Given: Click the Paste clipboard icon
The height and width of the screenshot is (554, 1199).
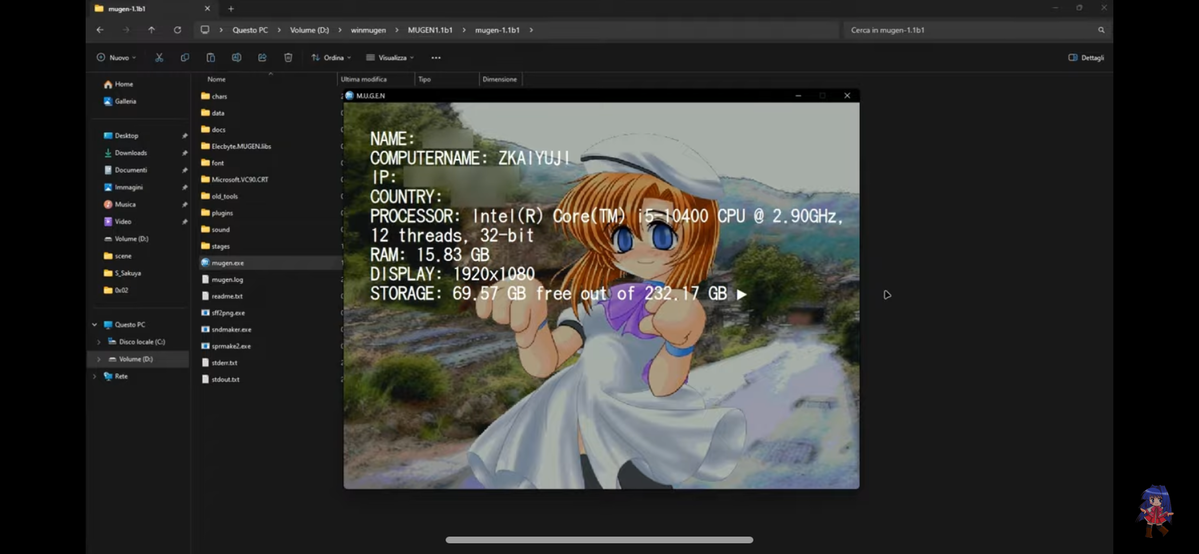Looking at the screenshot, I should 210,57.
